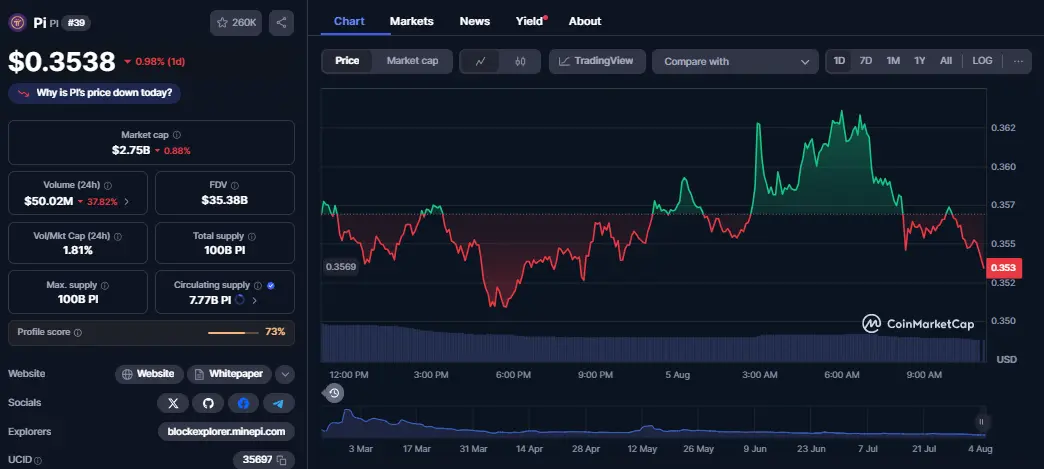Click the Profile score info icon
Image resolution: width=1044 pixels, height=469 pixels.
(78, 332)
